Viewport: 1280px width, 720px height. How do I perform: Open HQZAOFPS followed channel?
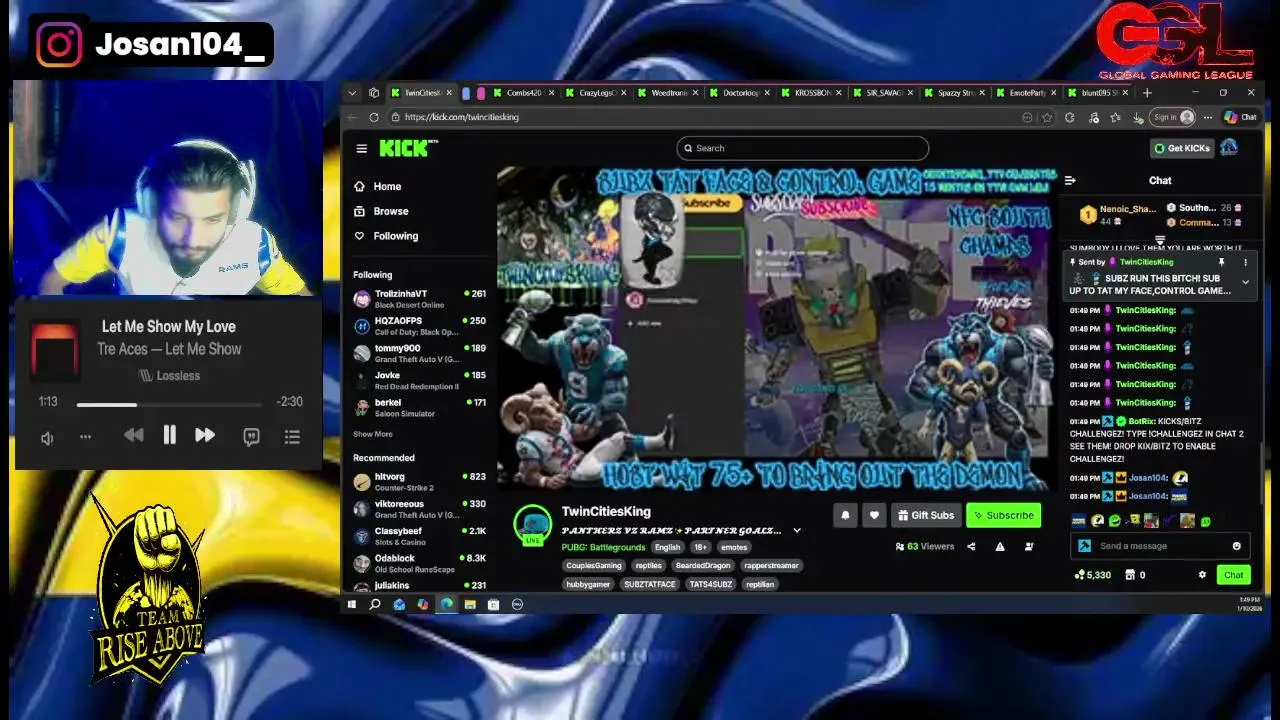(419, 326)
